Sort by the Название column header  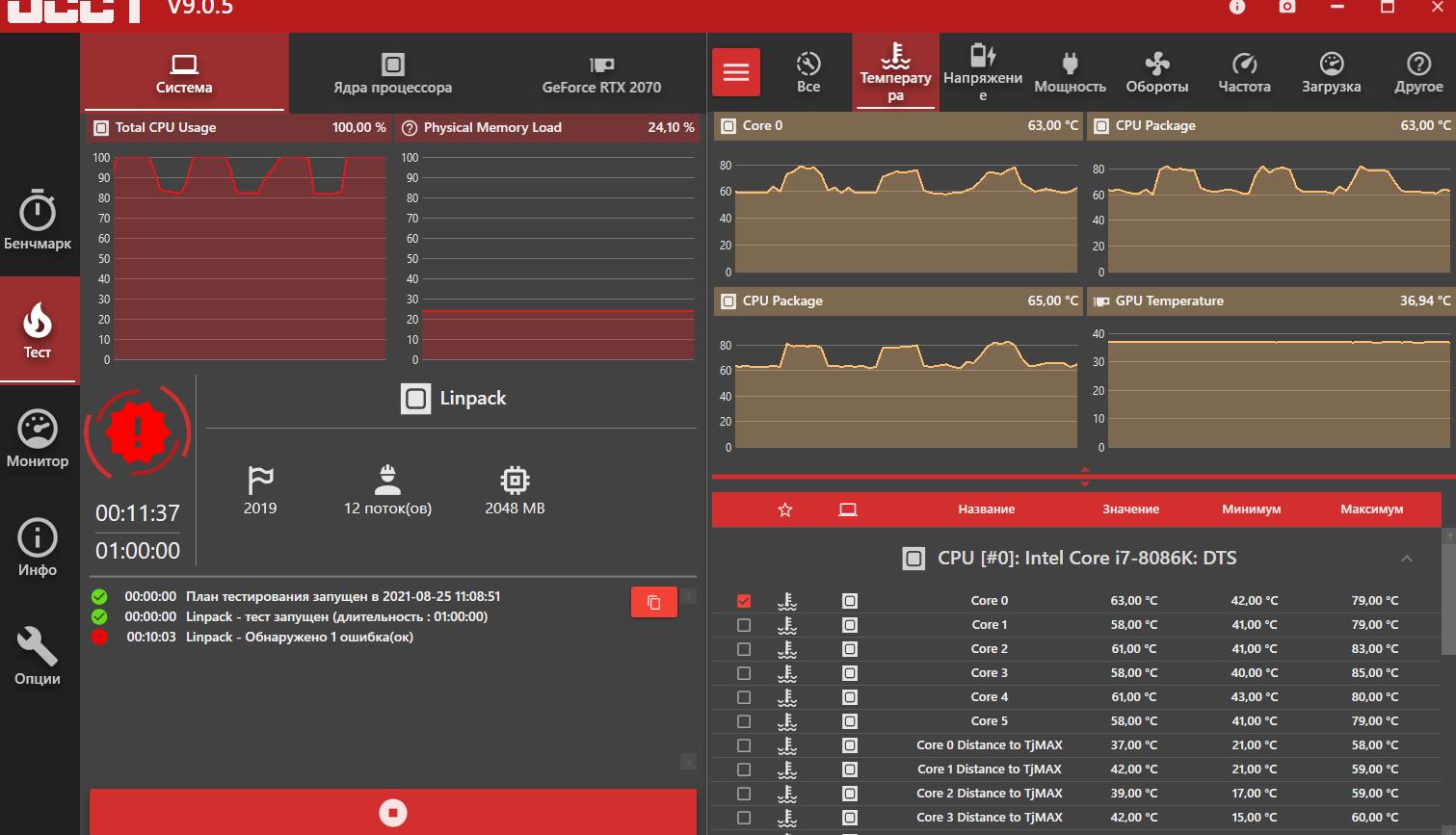tap(986, 509)
